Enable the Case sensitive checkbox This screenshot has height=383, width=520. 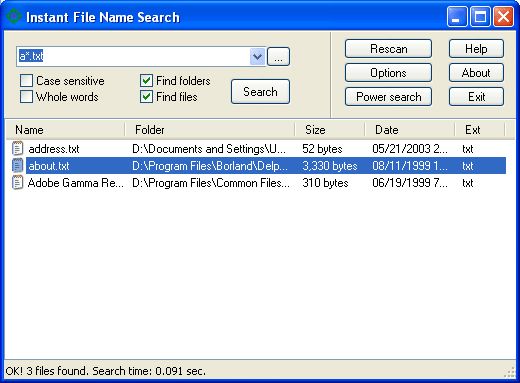pyautogui.click(x=26, y=81)
